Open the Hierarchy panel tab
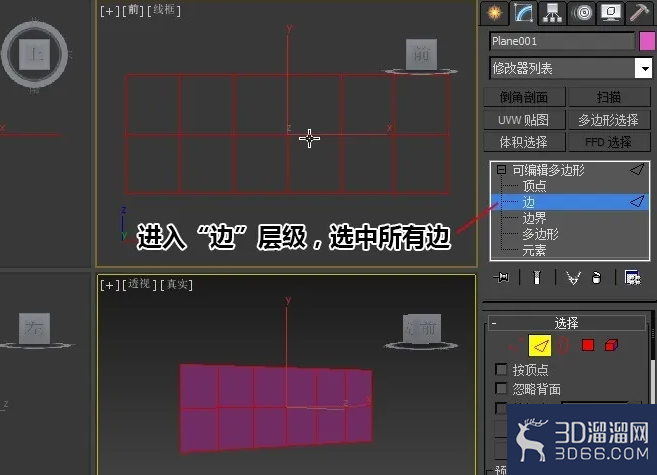 coord(552,13)
